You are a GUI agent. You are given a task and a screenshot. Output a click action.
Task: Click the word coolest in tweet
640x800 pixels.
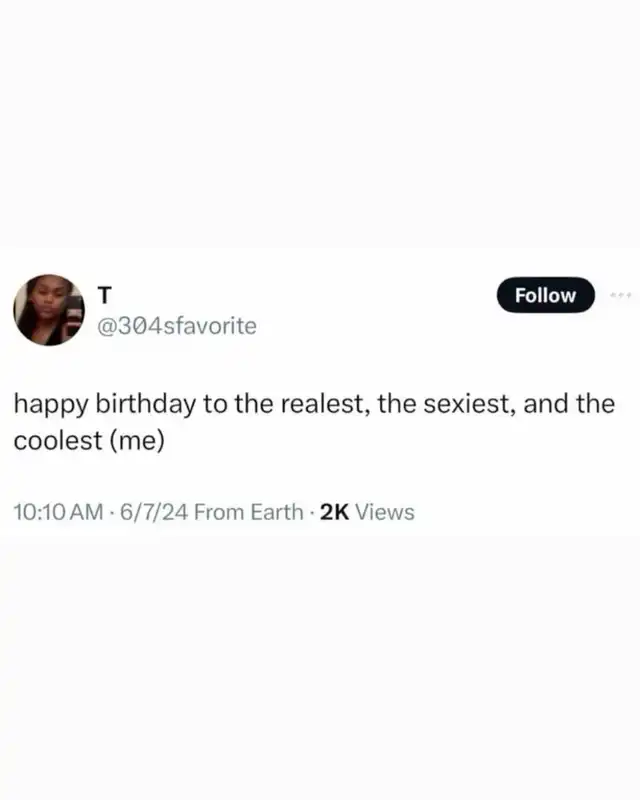coord(58,440)
